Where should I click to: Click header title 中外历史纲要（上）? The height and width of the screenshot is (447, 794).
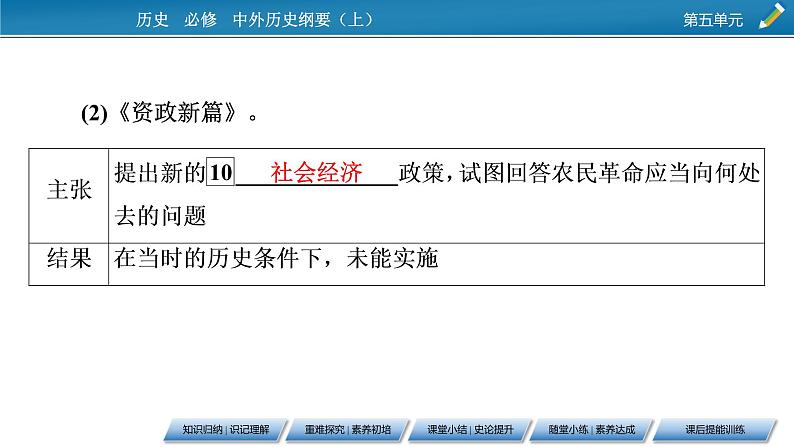303,20
